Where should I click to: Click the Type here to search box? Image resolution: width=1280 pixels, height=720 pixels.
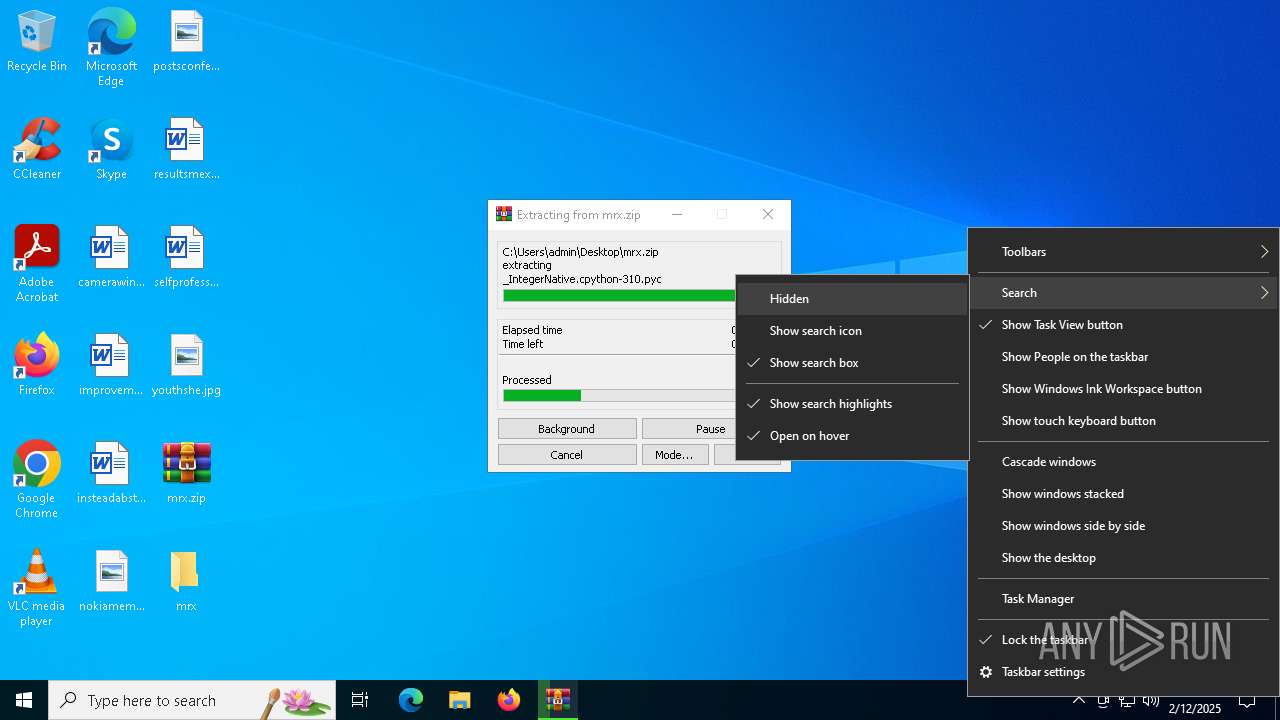pos(192,700)
